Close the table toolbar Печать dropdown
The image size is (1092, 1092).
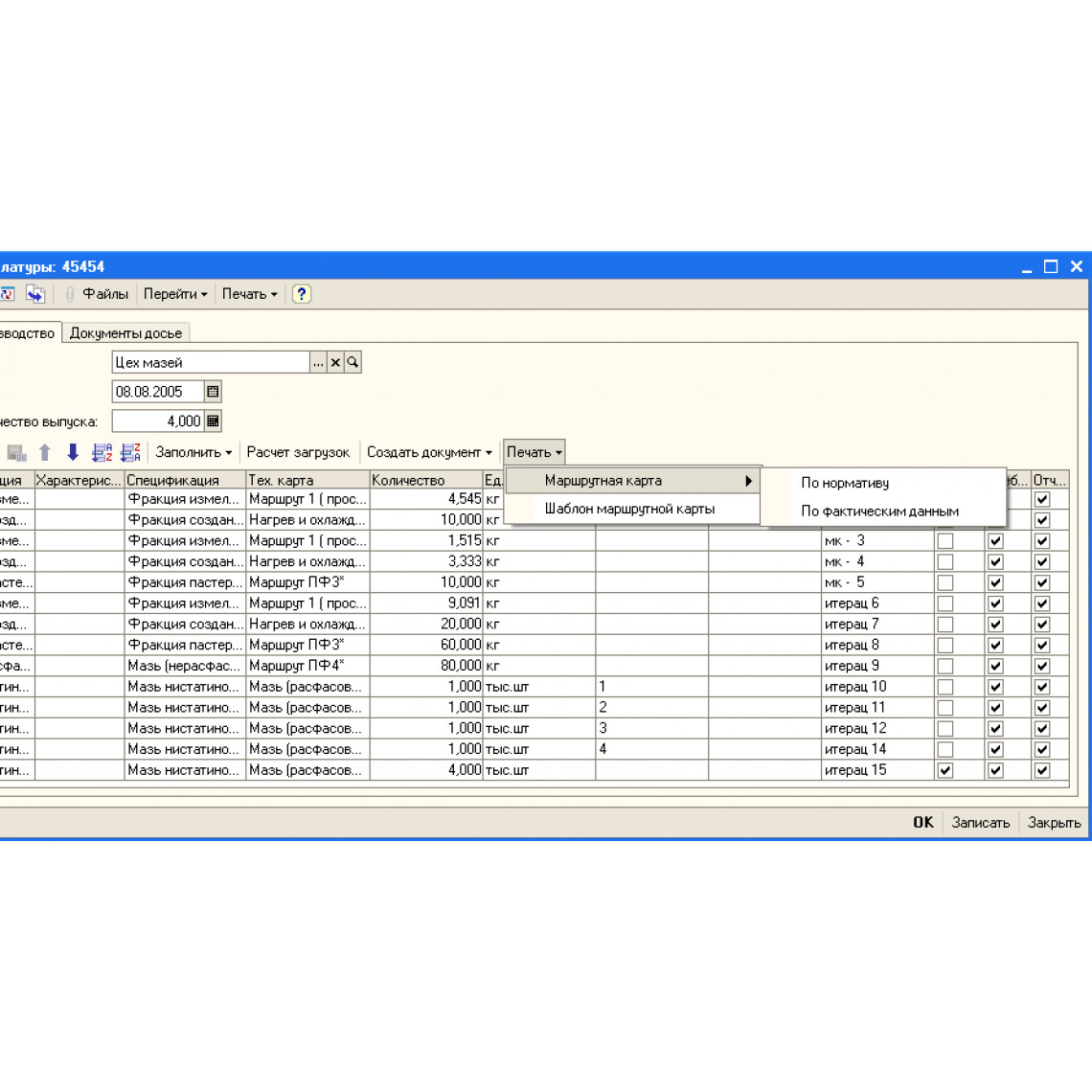tap(535, 453)
